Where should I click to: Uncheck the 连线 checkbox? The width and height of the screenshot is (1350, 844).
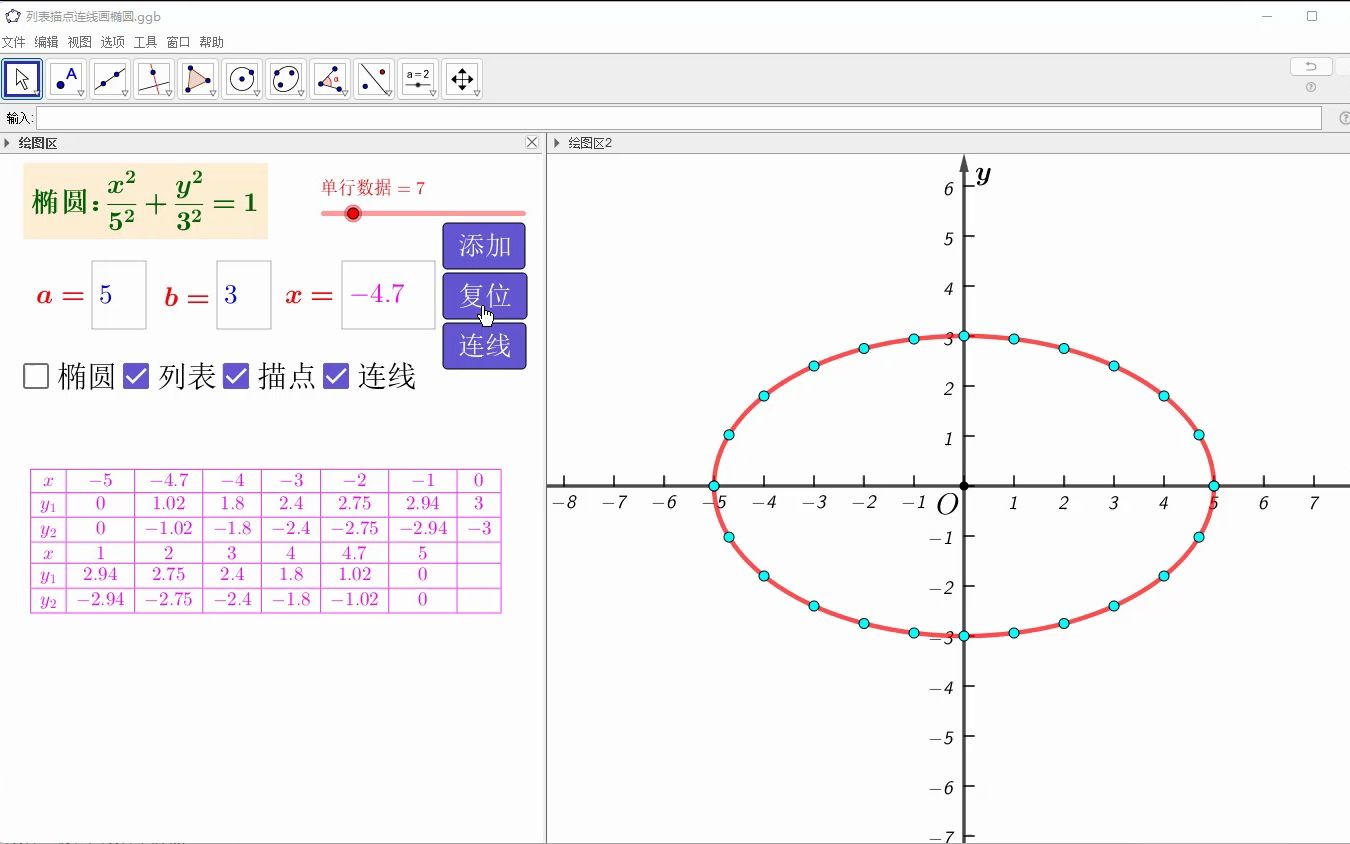coord(336,376)
